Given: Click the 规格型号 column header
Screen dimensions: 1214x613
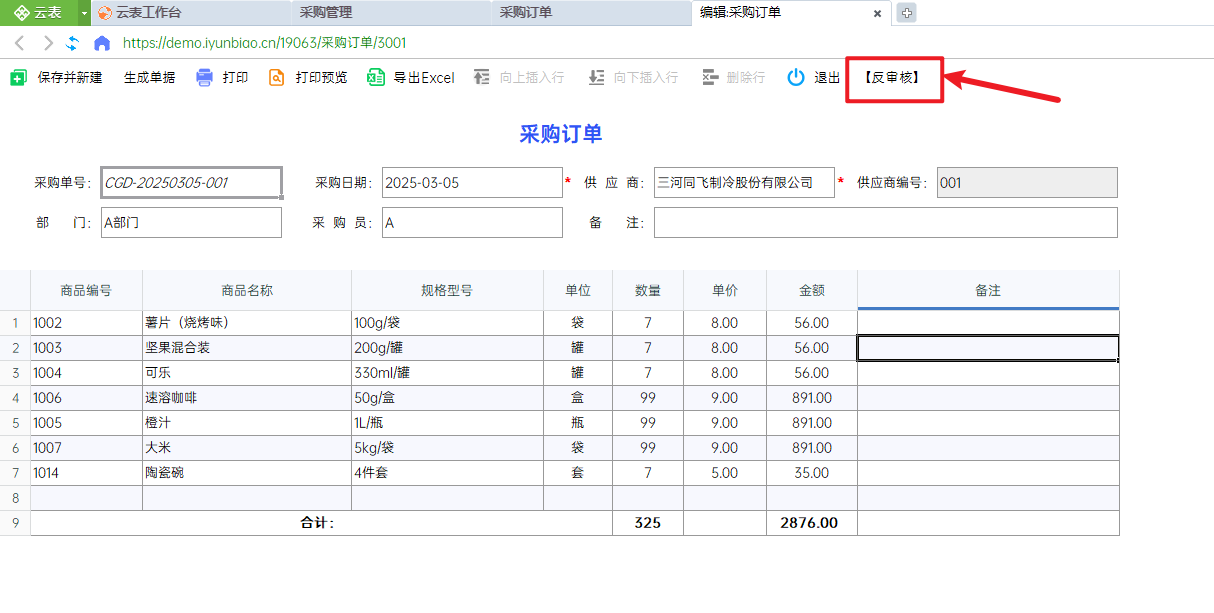Looking at the screenshot, I should [x=447, y=290].
